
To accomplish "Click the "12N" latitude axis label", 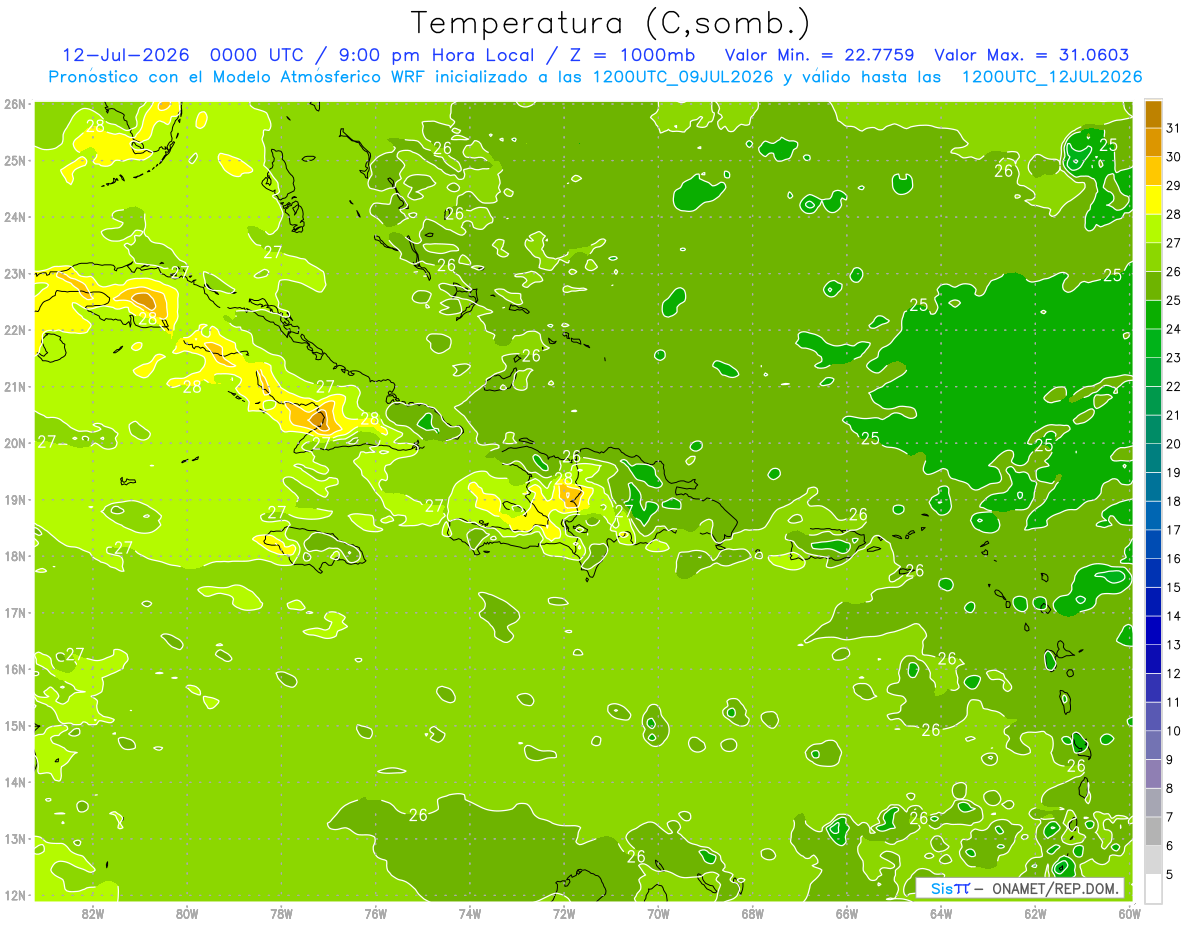I will tap(14, 895).
